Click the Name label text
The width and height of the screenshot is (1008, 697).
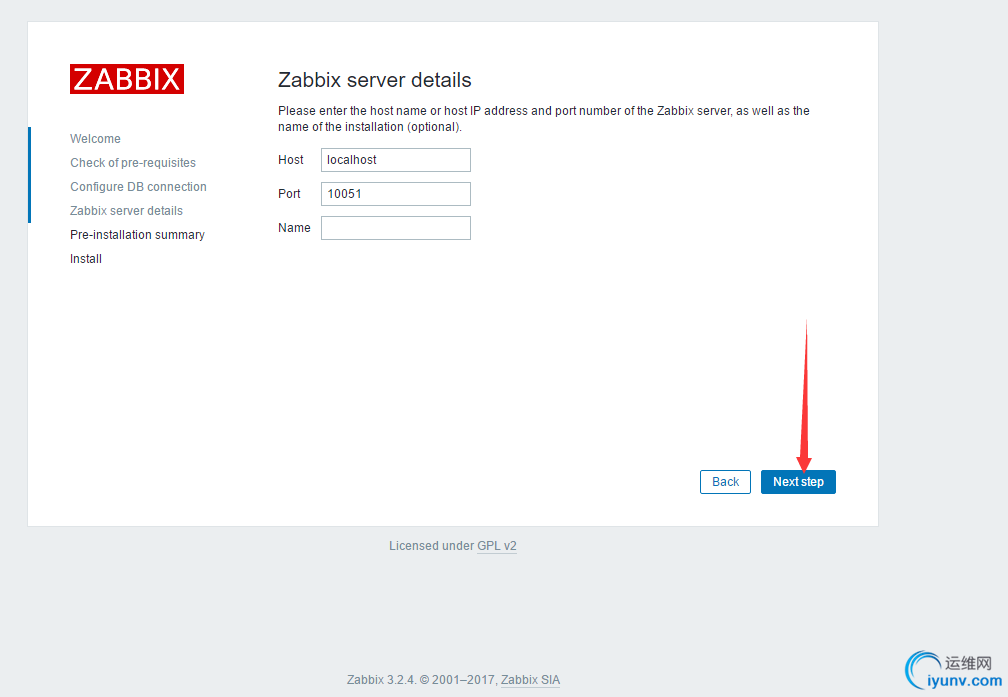coord(294,228)
